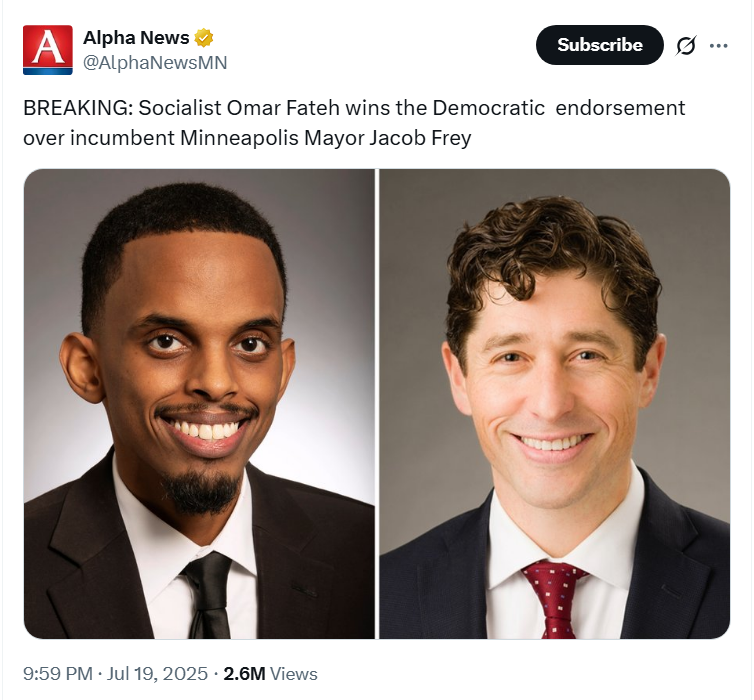Click 'Jacob Frey' in the tweet text

[420, 138]
